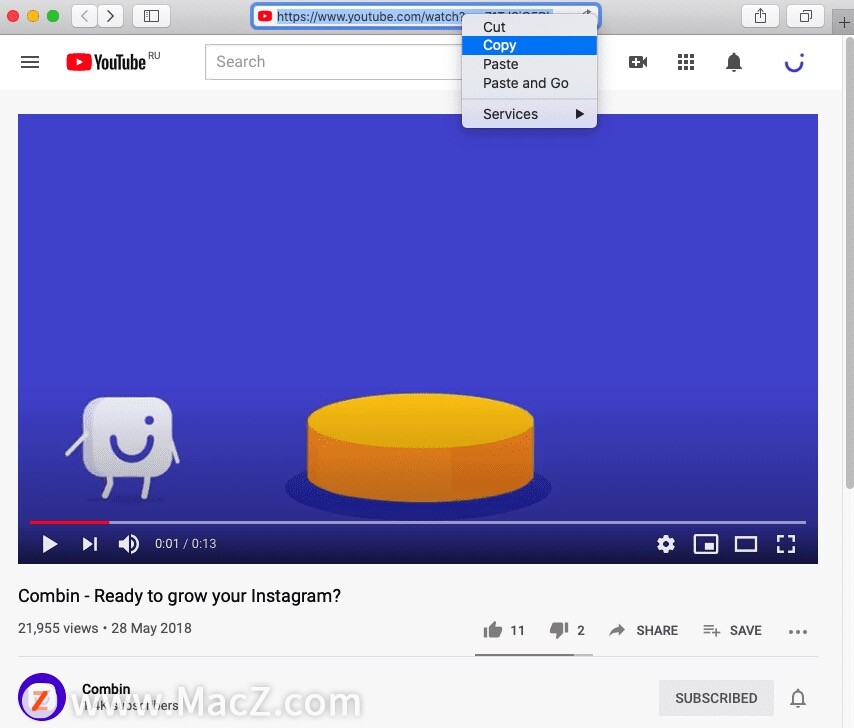Go back with Safari back arrow
854x728 pixels.
tap(84, 16)
